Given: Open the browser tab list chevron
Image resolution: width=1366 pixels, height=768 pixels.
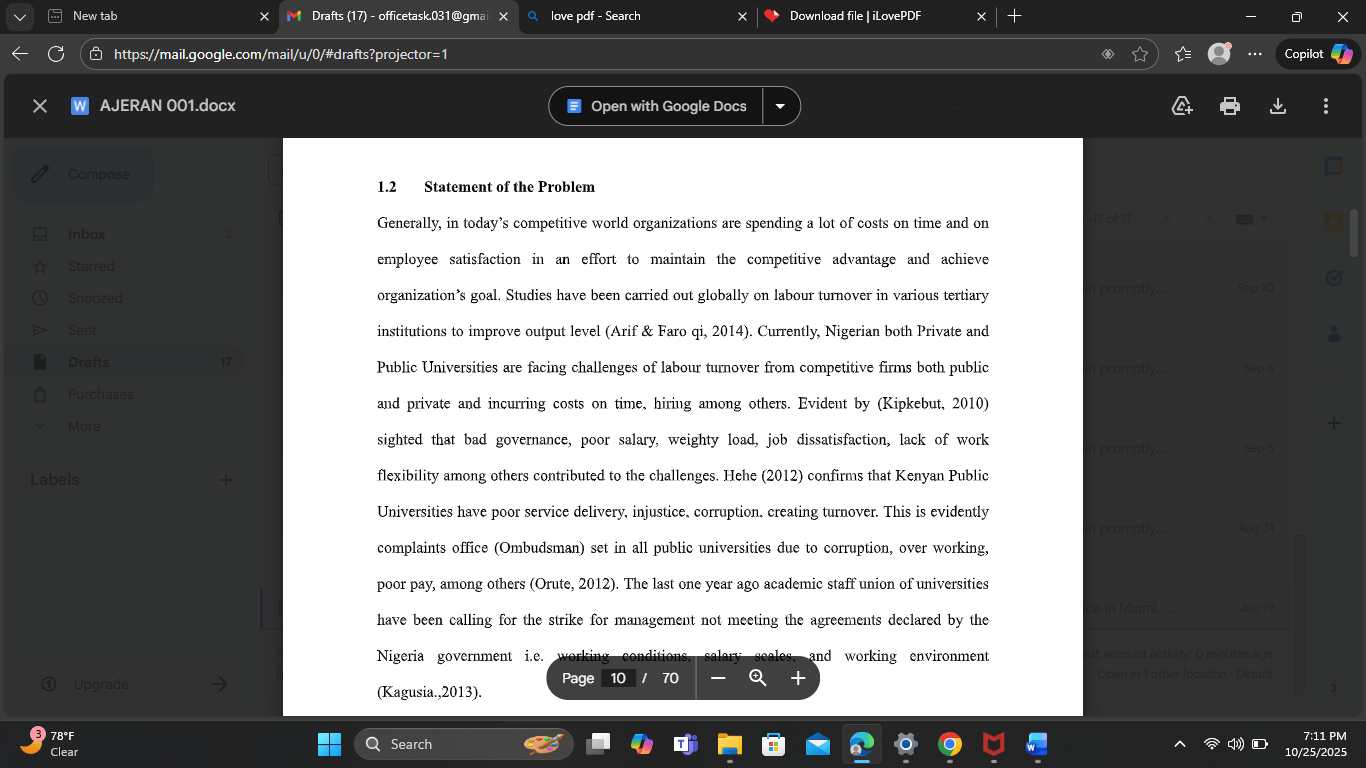Looking at the screenshot, I should pos(20,16).
